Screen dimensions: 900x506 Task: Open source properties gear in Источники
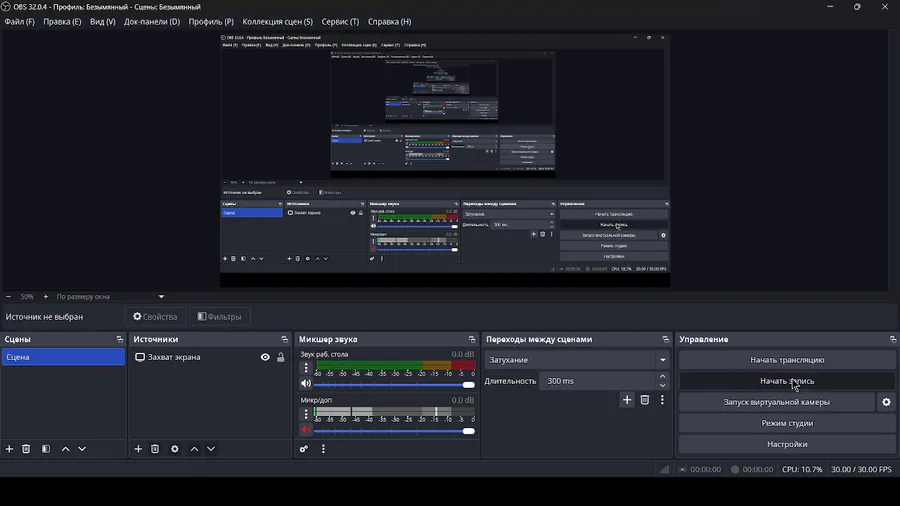[x=175, y=449]
